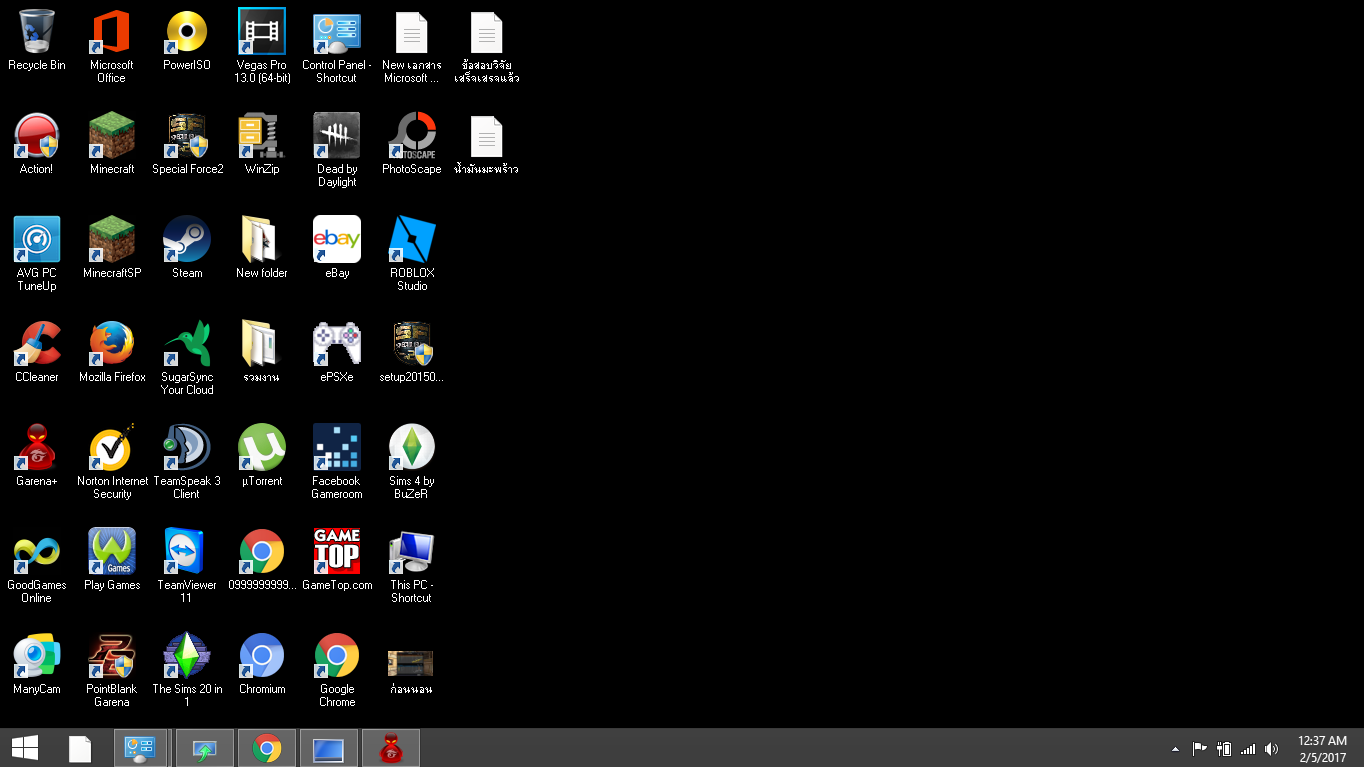Switch to Chrome on the taskbar
The width and height of the screenshot is (1364, 767).
pyautogui.click(x=267, y=748)
